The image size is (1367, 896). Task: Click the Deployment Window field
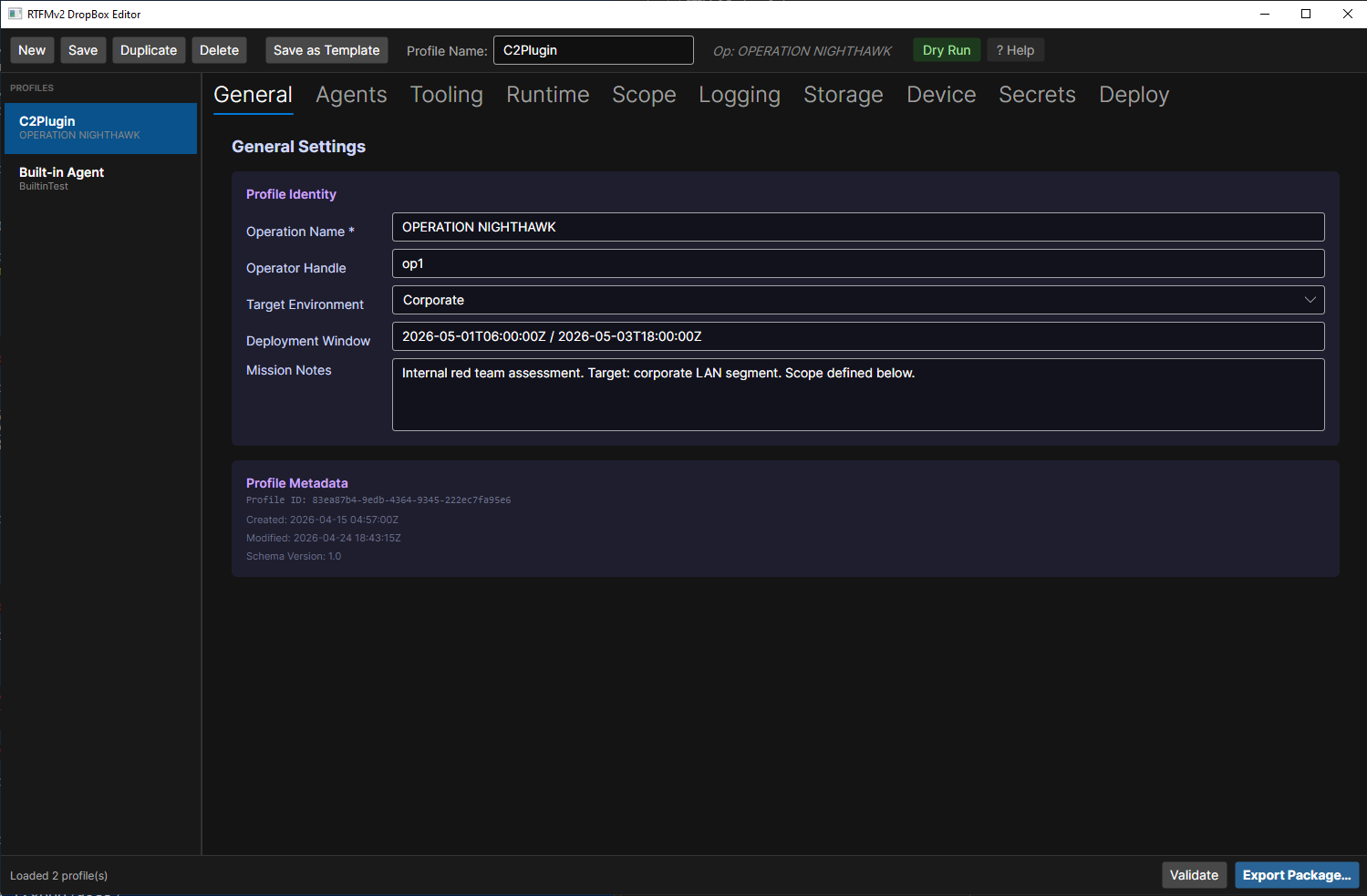[x=858, y=336]
